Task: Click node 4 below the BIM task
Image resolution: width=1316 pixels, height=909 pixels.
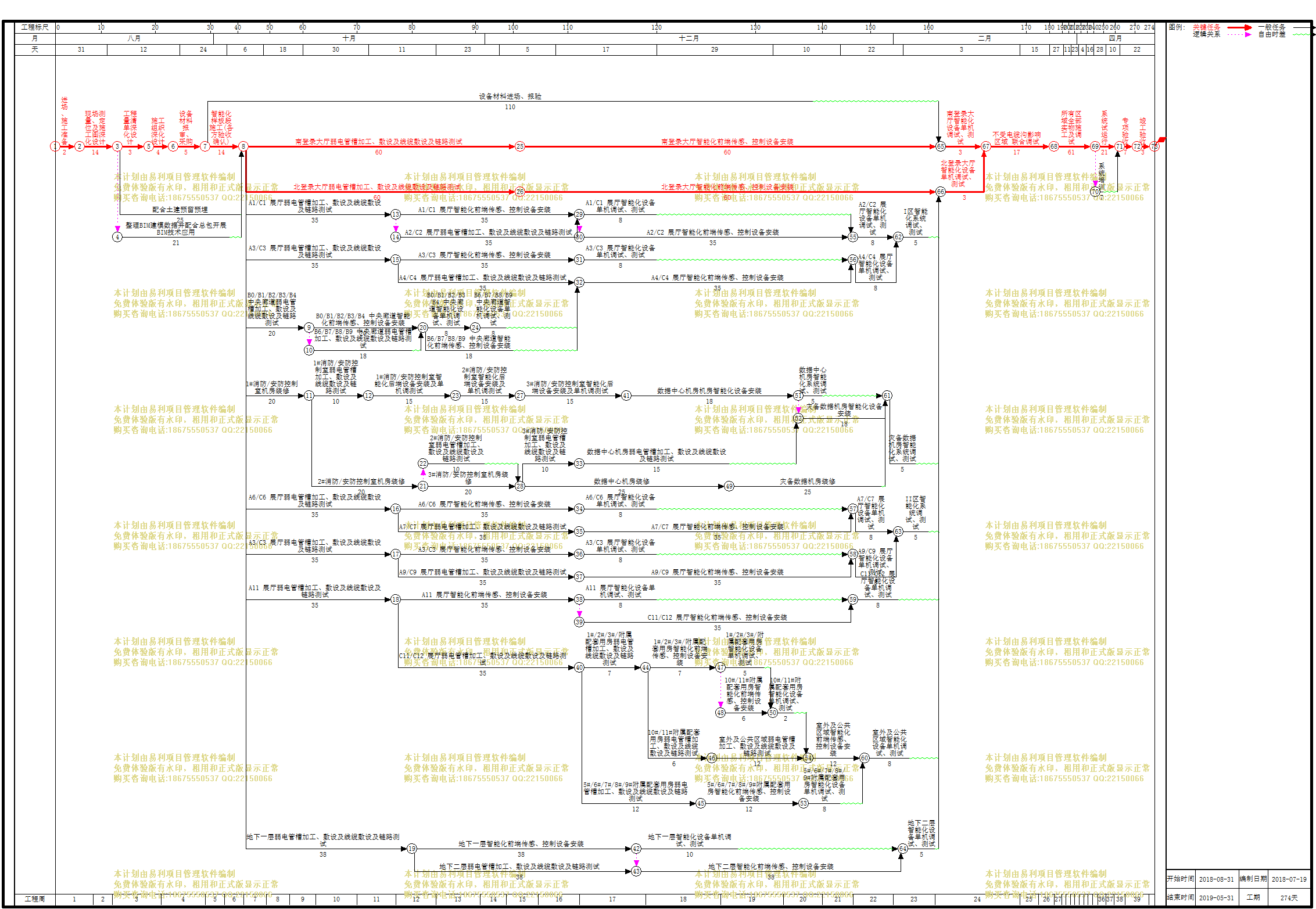Action: point(117,237)
